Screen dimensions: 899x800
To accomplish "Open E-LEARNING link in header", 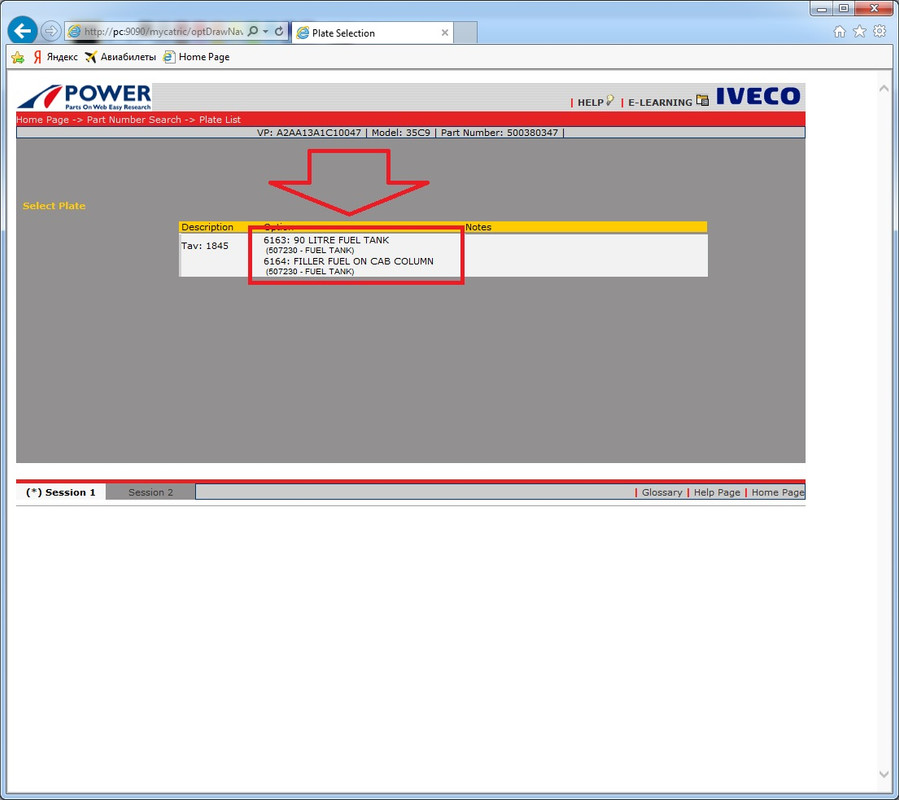I will click(668, 102).
